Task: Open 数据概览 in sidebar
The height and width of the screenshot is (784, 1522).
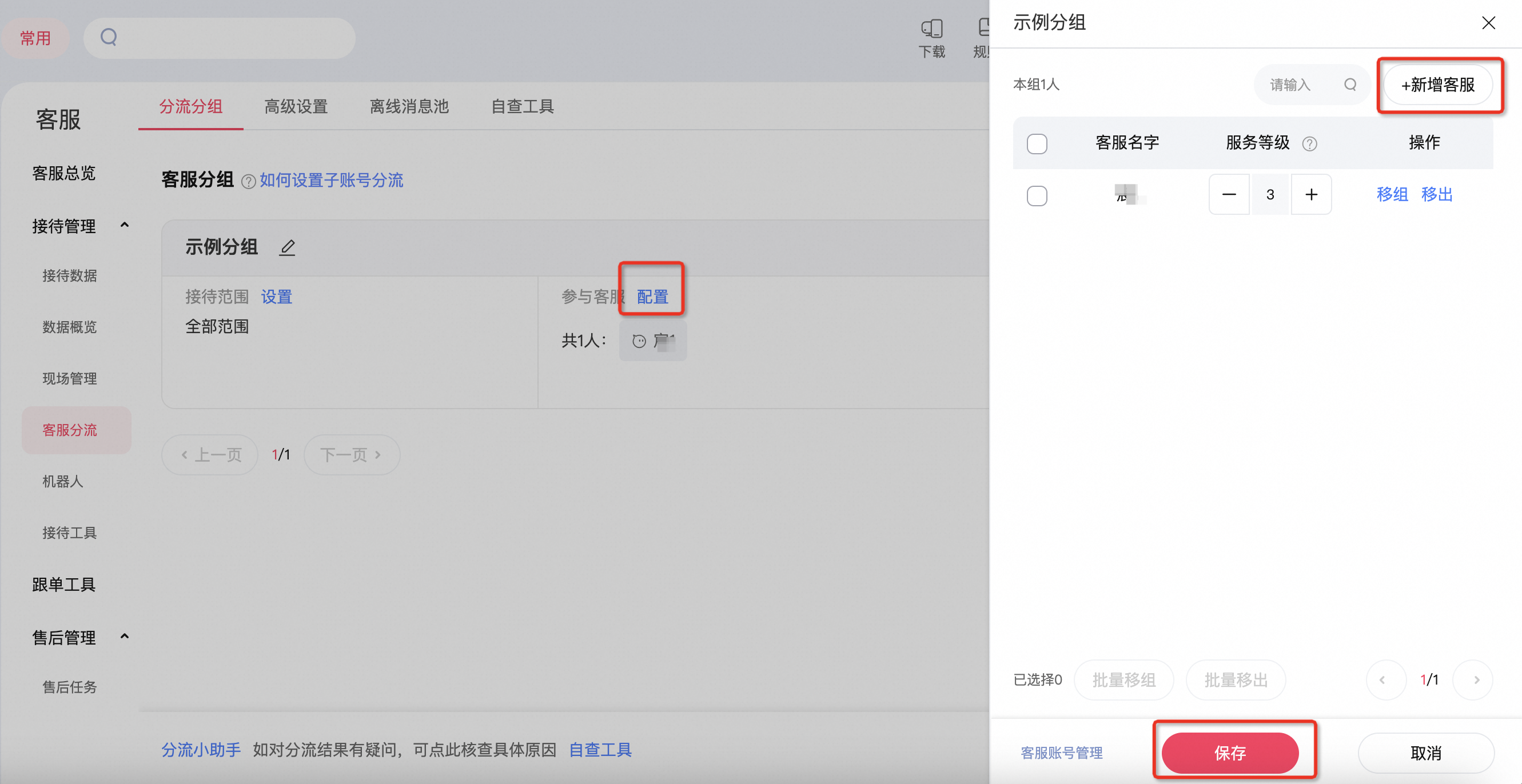Action: coord(70,326)
